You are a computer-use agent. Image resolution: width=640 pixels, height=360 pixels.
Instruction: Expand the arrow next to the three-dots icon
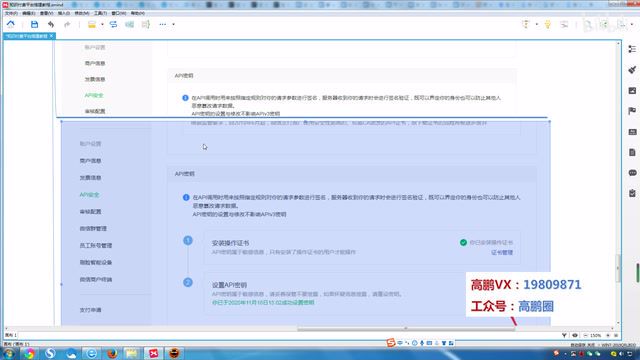(x=173, y=24)
